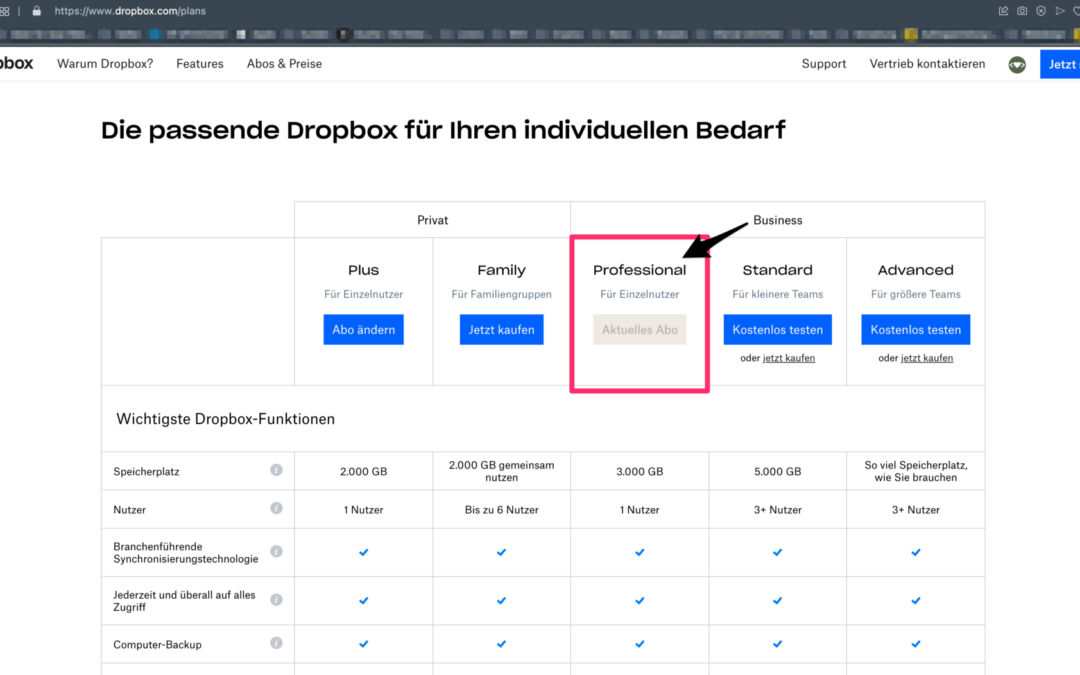Show info icon for the Nutzer row
This screenshot has height=675, width=1080.
point(276,508)
